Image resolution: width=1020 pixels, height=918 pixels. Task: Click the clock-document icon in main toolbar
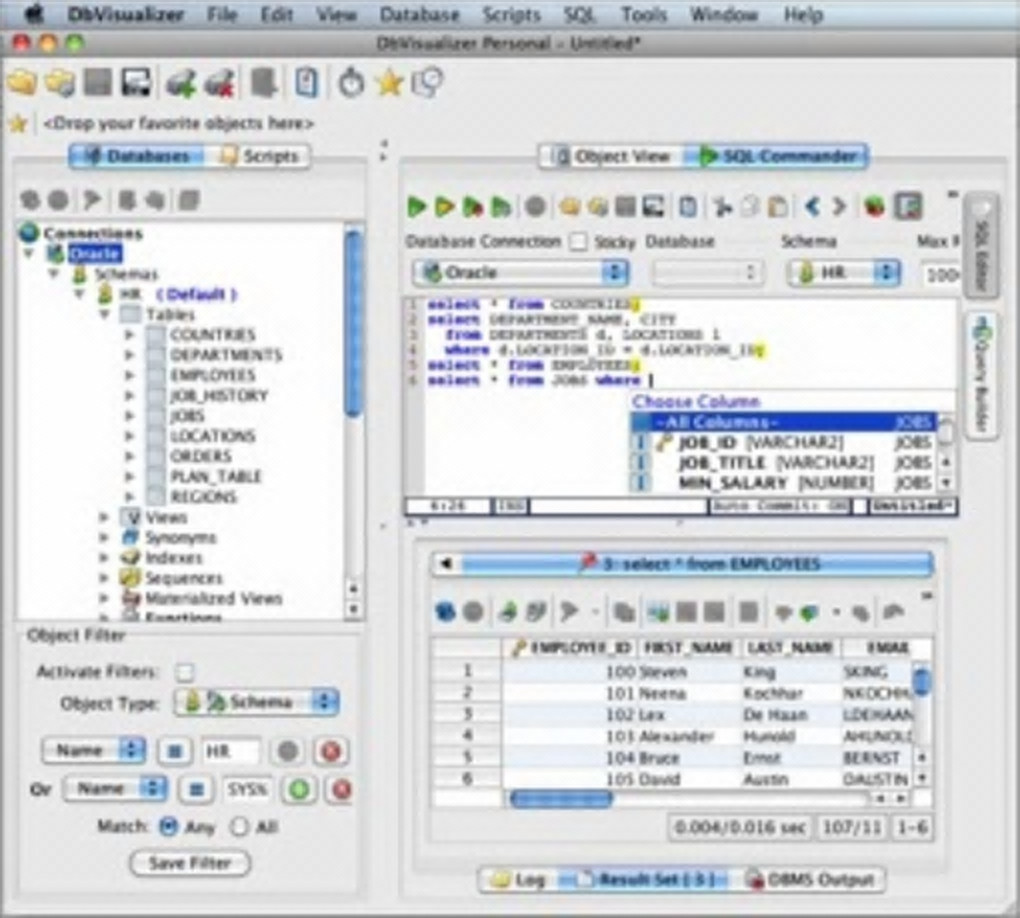pos(429,83)
